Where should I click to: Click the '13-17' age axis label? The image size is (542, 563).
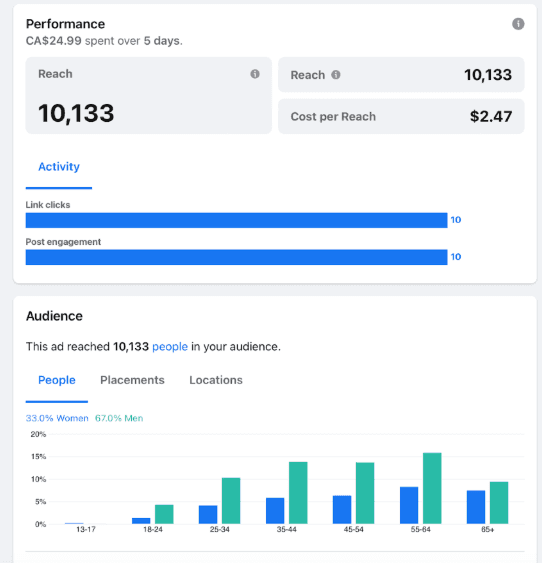coord(86,529)
